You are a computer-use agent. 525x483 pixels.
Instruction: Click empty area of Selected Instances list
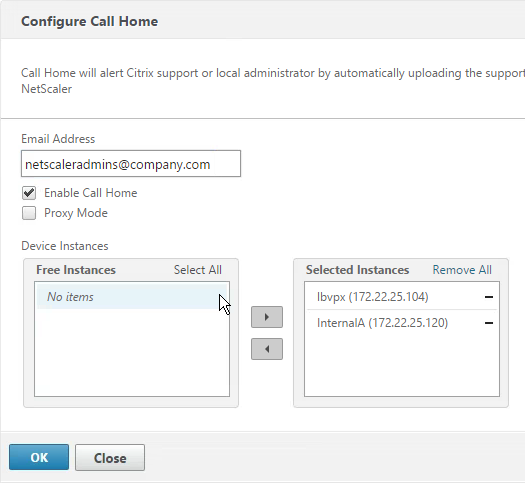[x=402, y=367]
